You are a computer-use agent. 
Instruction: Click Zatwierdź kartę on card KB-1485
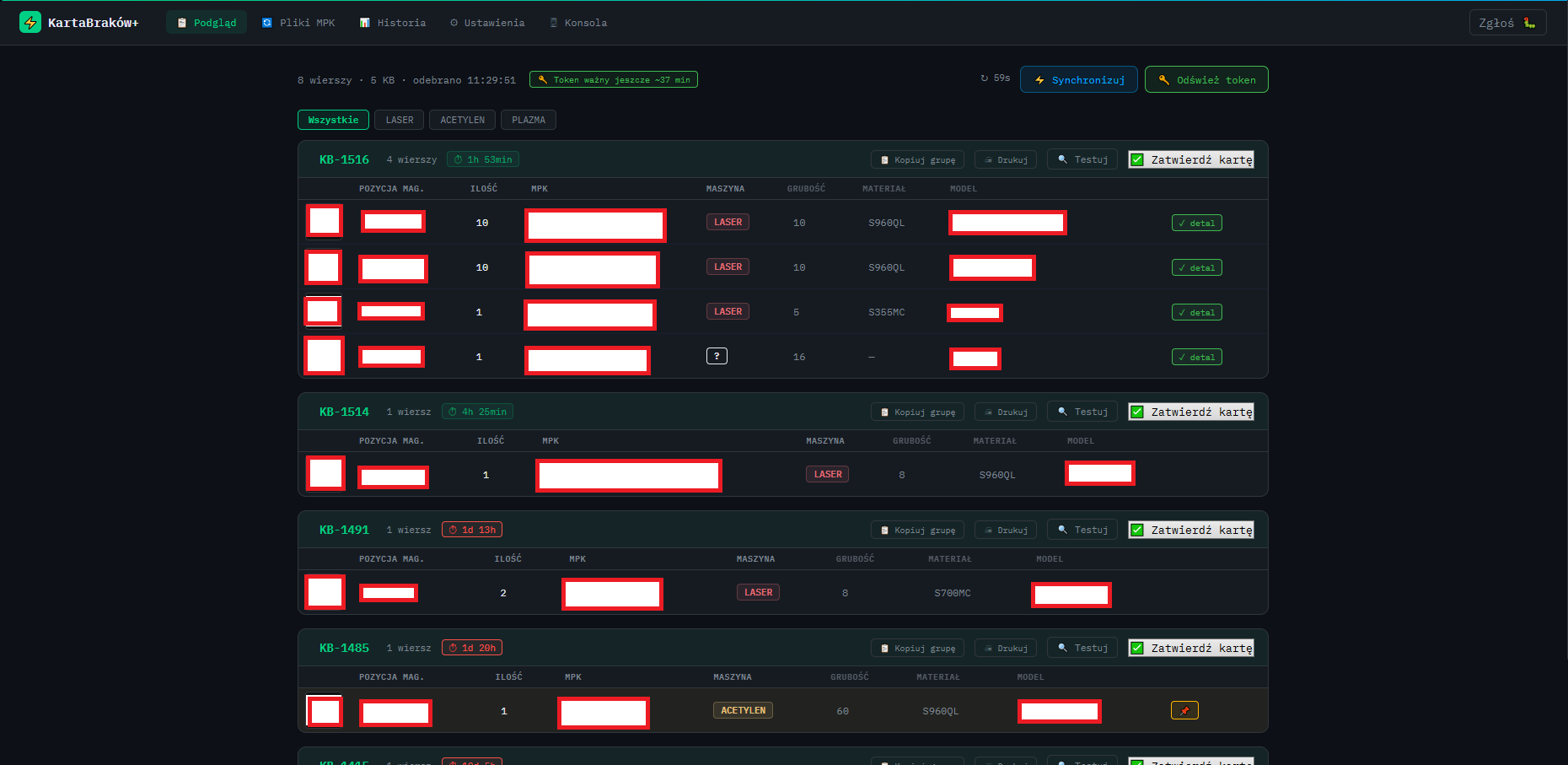pos(1191,649)
